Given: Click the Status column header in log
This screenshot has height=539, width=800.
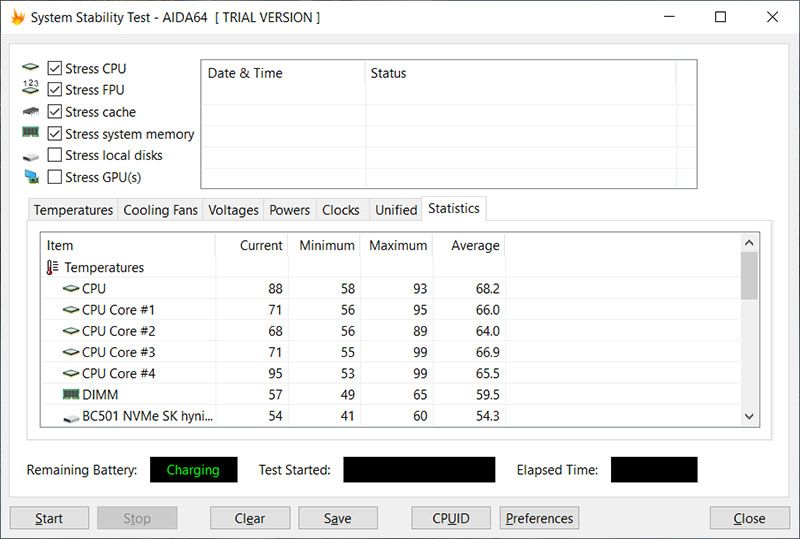Looking at the screenshot, I should pos(520,73).
